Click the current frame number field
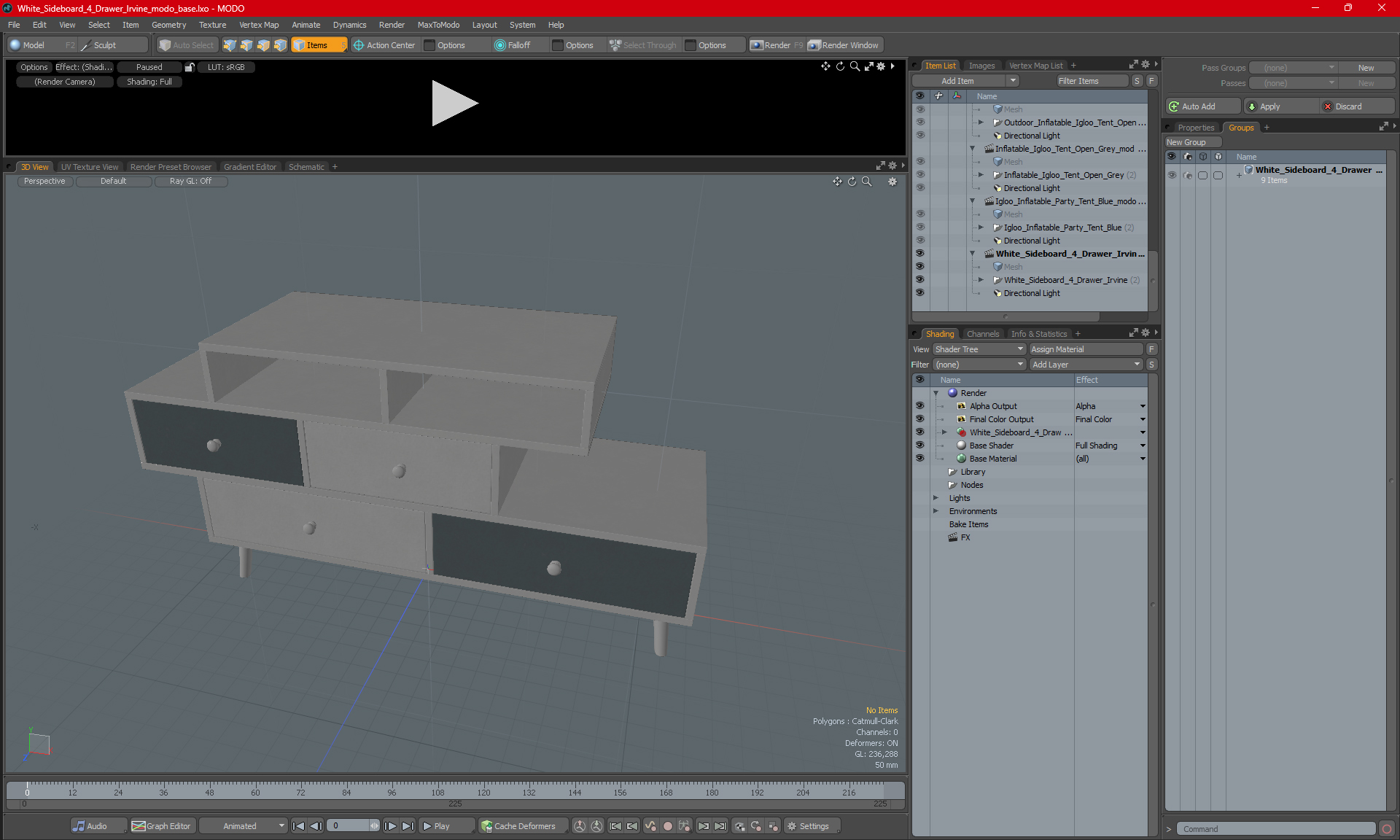This screenshot has height=840, width=1400. [349, 826]
